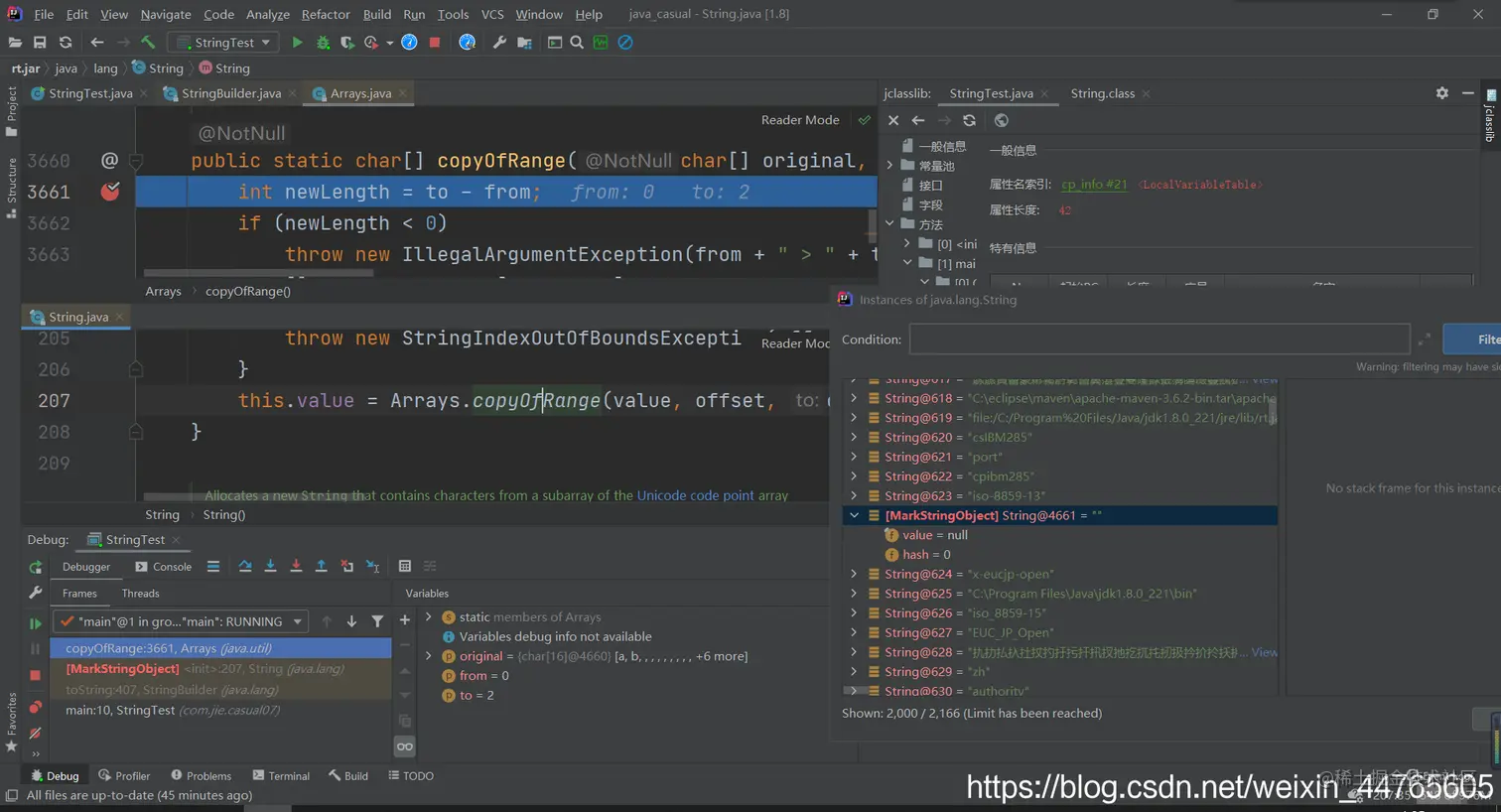The height and width of the screenshot is (812, 1501).
Task: Select frame main:10, StringTest
Action: (220, 711)
